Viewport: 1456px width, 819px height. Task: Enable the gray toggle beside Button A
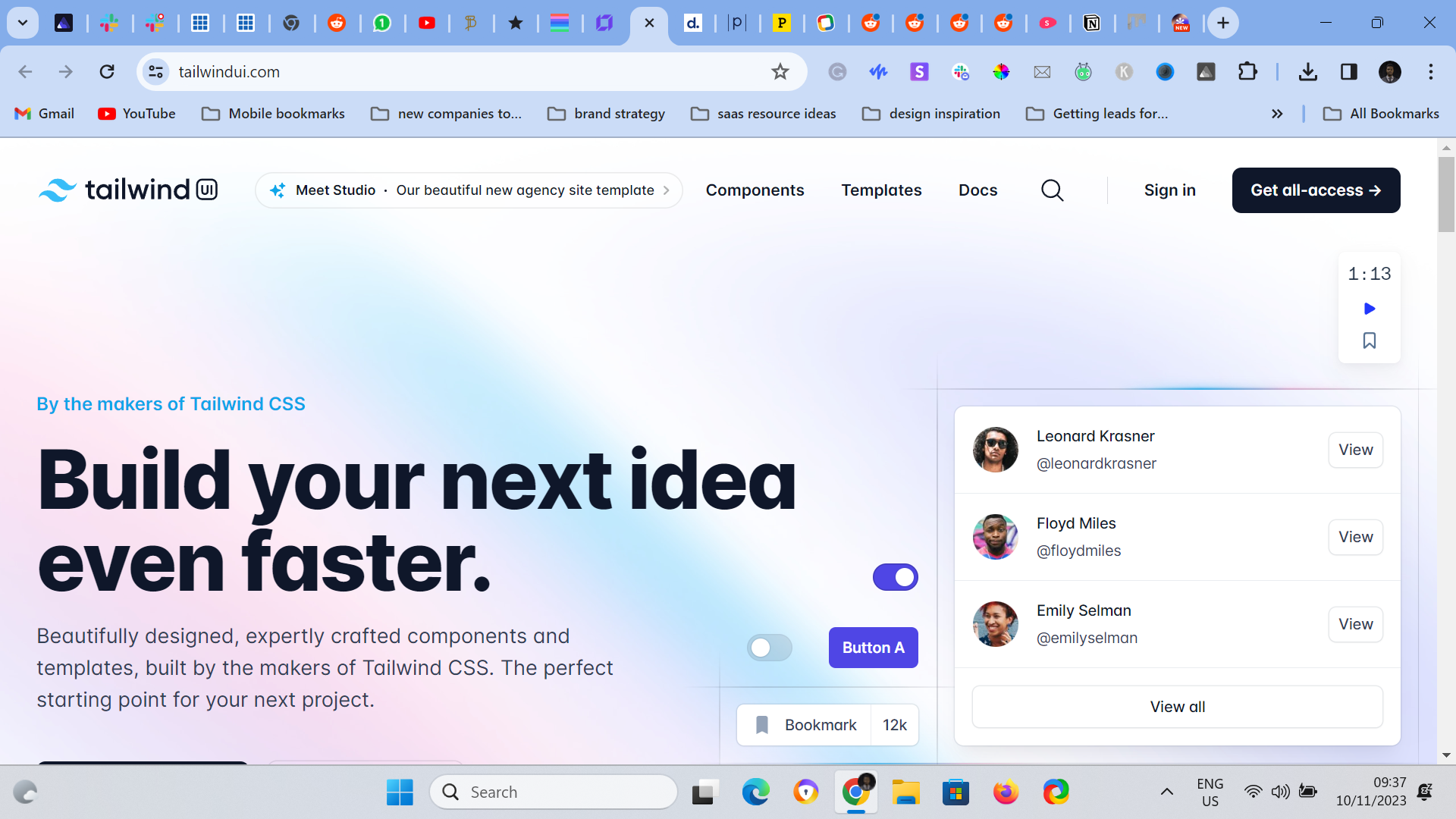(x=769, y=648)
